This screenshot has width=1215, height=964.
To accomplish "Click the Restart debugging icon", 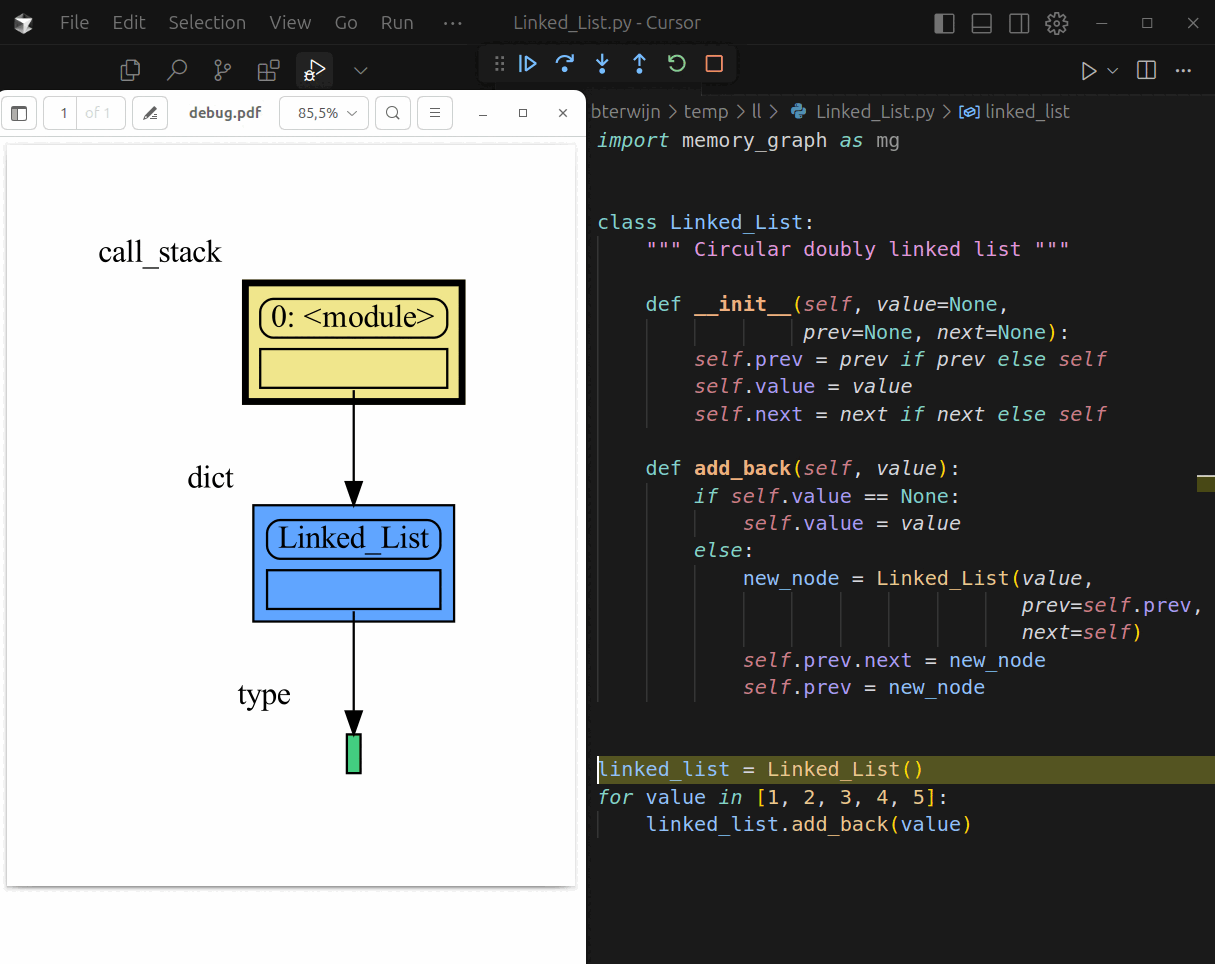I will (x=676, y=63).
